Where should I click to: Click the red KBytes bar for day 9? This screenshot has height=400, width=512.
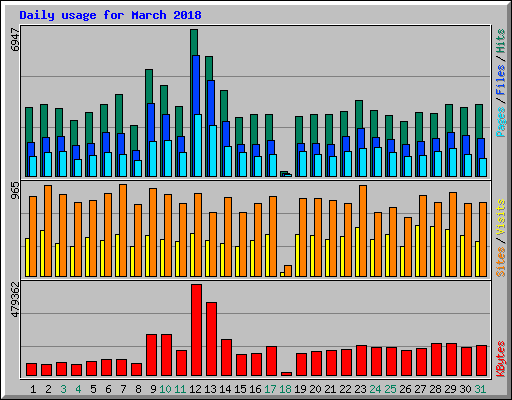(x=151, y=355)
